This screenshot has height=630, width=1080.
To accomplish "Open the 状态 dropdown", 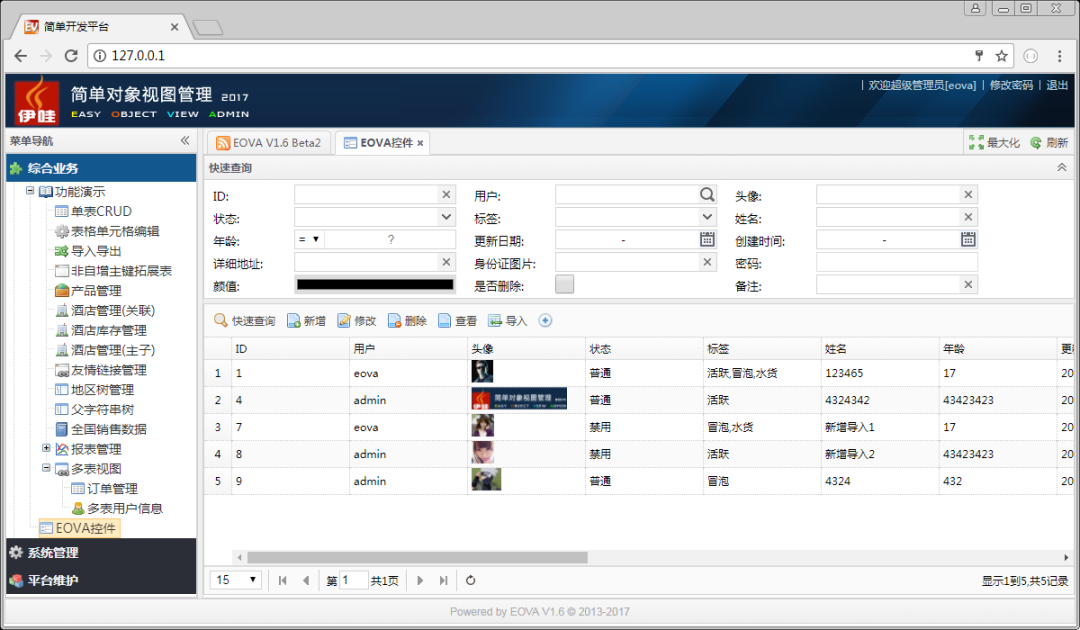I will tap(446, 217).
